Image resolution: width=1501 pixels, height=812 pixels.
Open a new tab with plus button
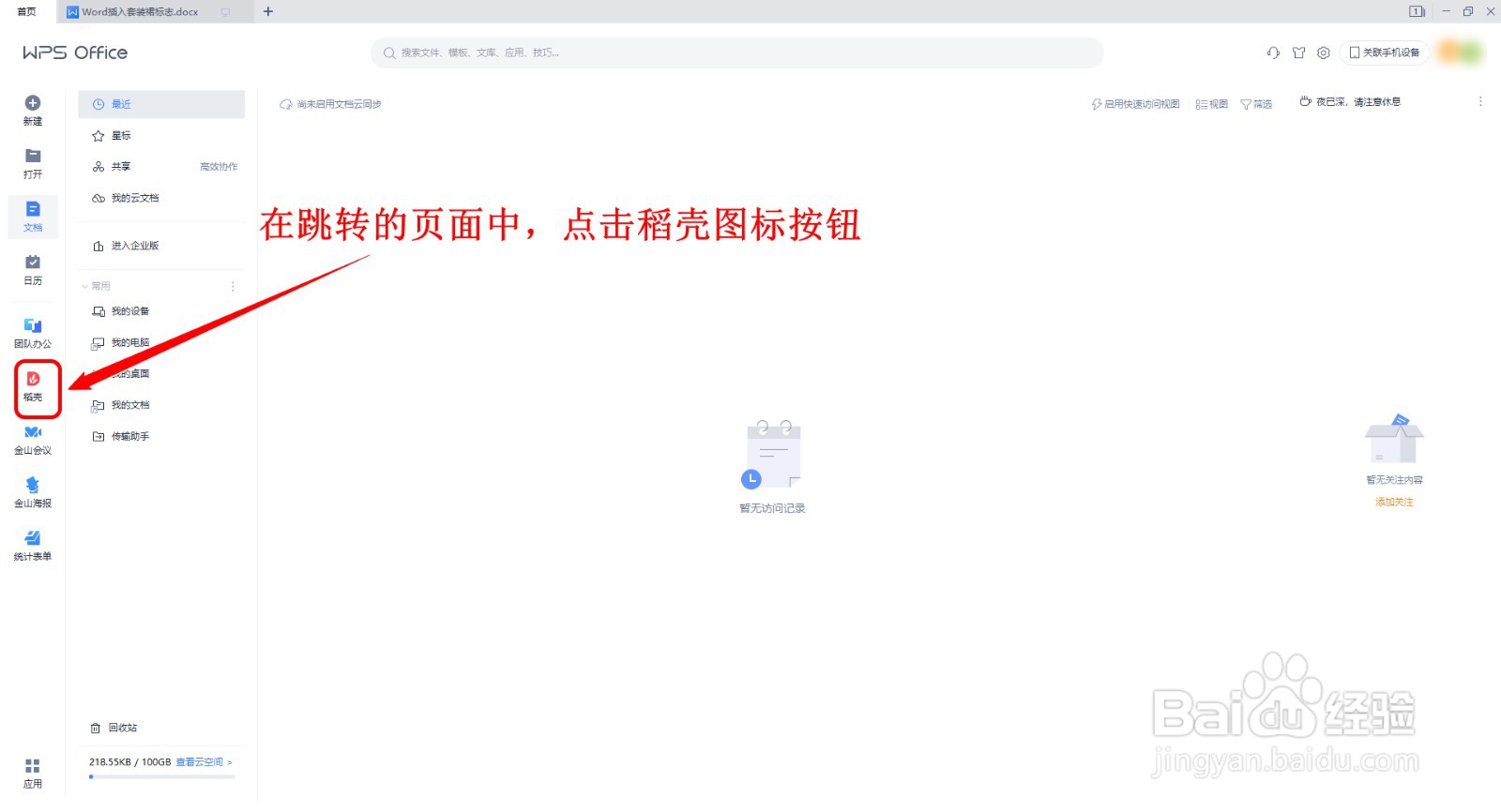268,11
